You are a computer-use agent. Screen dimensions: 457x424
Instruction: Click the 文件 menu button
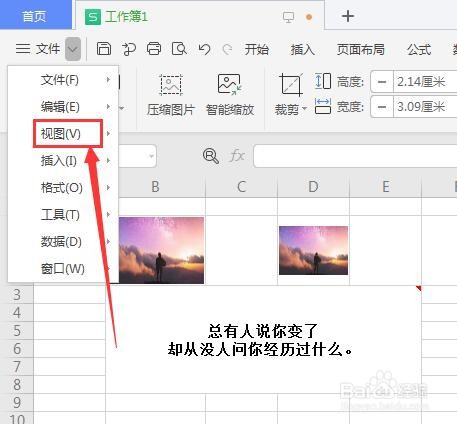click(48, 49)
